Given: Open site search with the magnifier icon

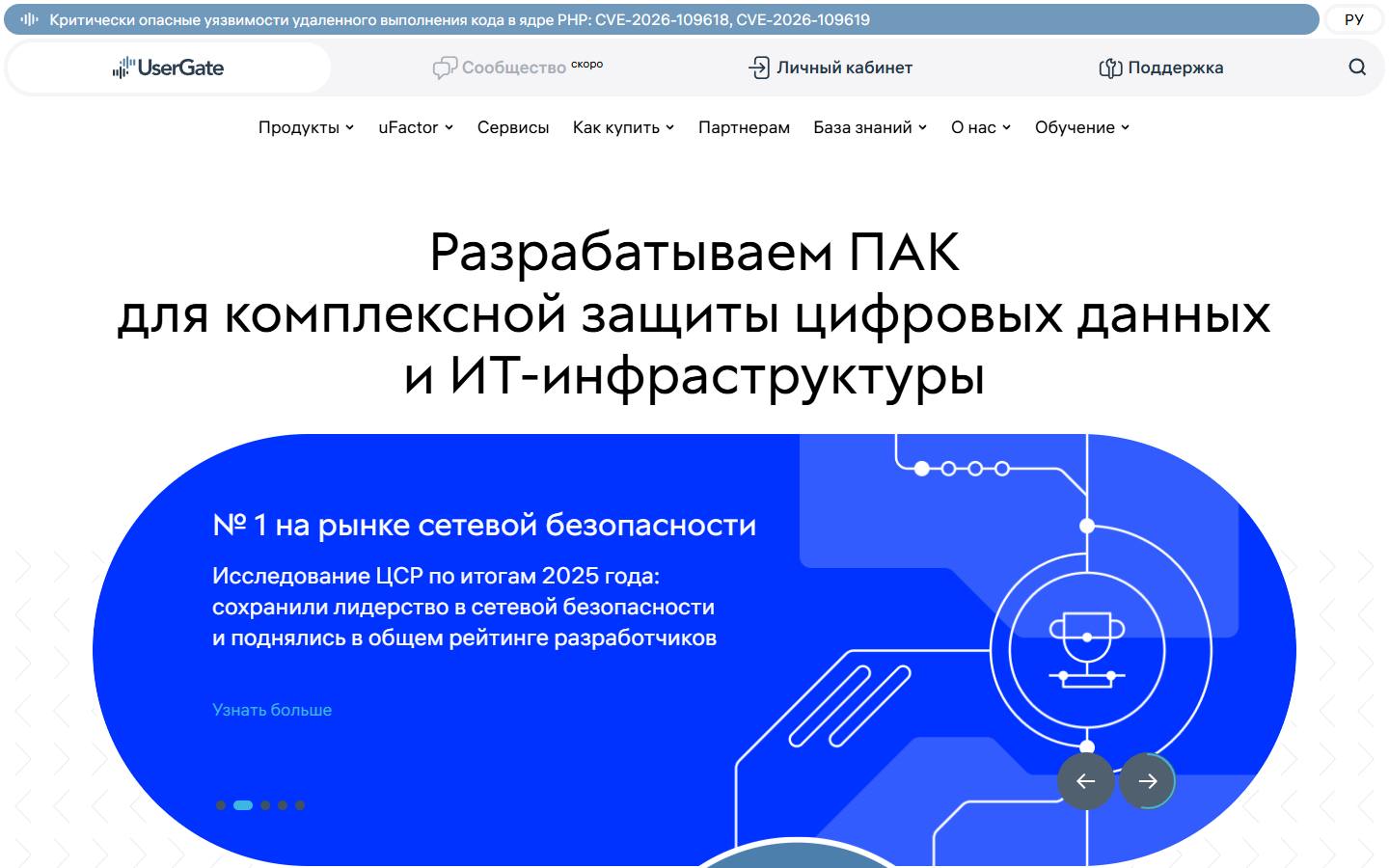Looking at the screenshot, I should pyautogui.click(x=1357, y=68).
